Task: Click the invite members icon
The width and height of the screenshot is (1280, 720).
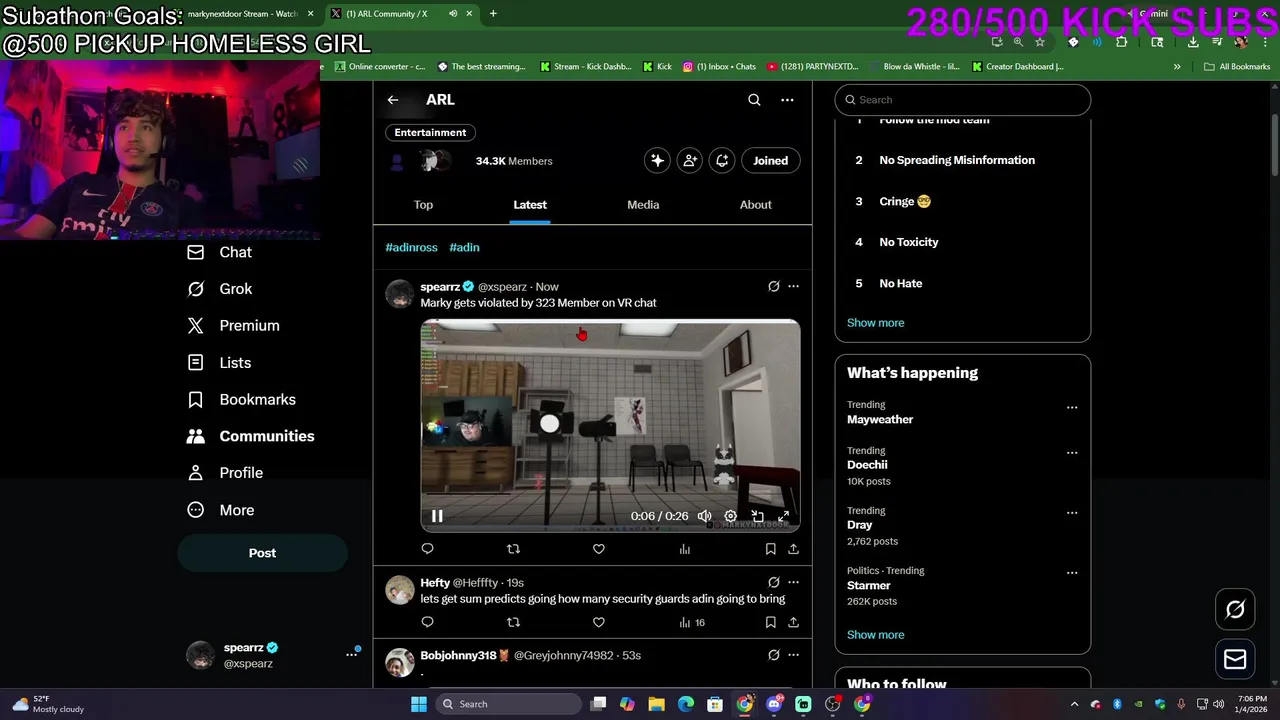Action: (x=690, y=160)
